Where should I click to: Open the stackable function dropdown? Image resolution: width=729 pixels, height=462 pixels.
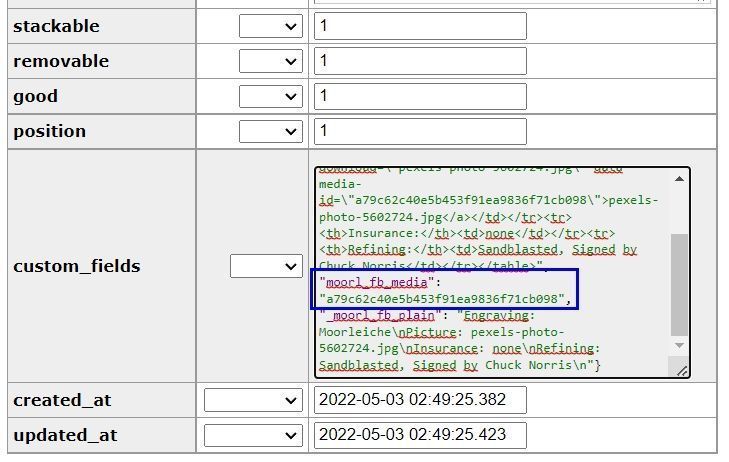coord(270,26)
